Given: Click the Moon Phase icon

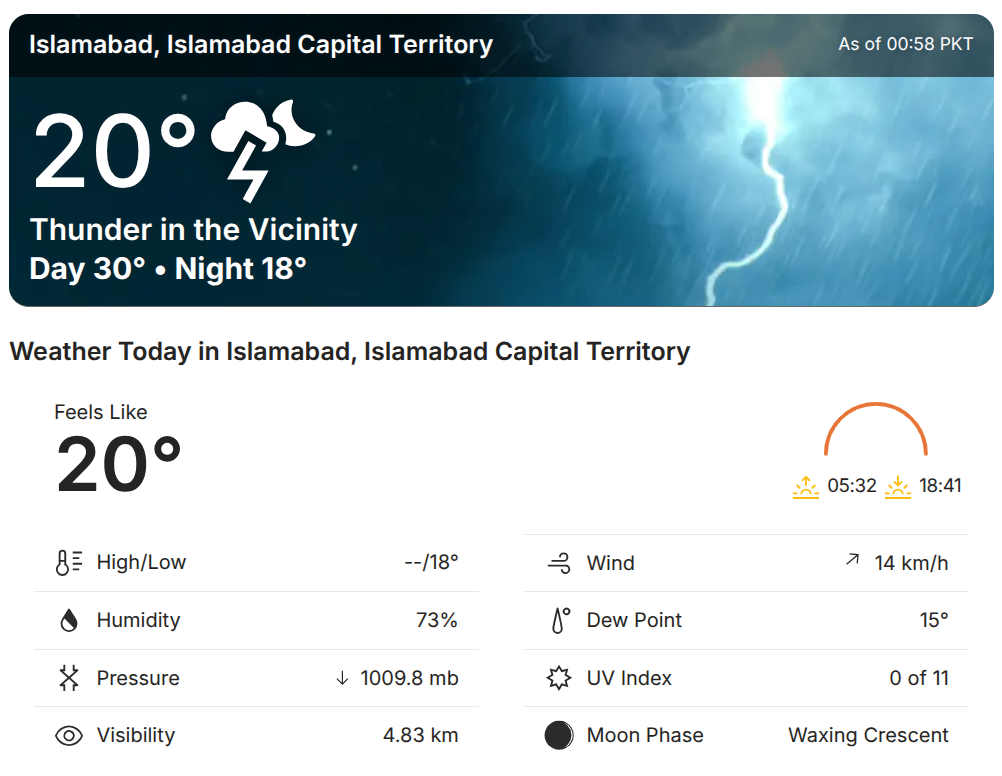Looking at the screenshot, I should coord(559,736).
